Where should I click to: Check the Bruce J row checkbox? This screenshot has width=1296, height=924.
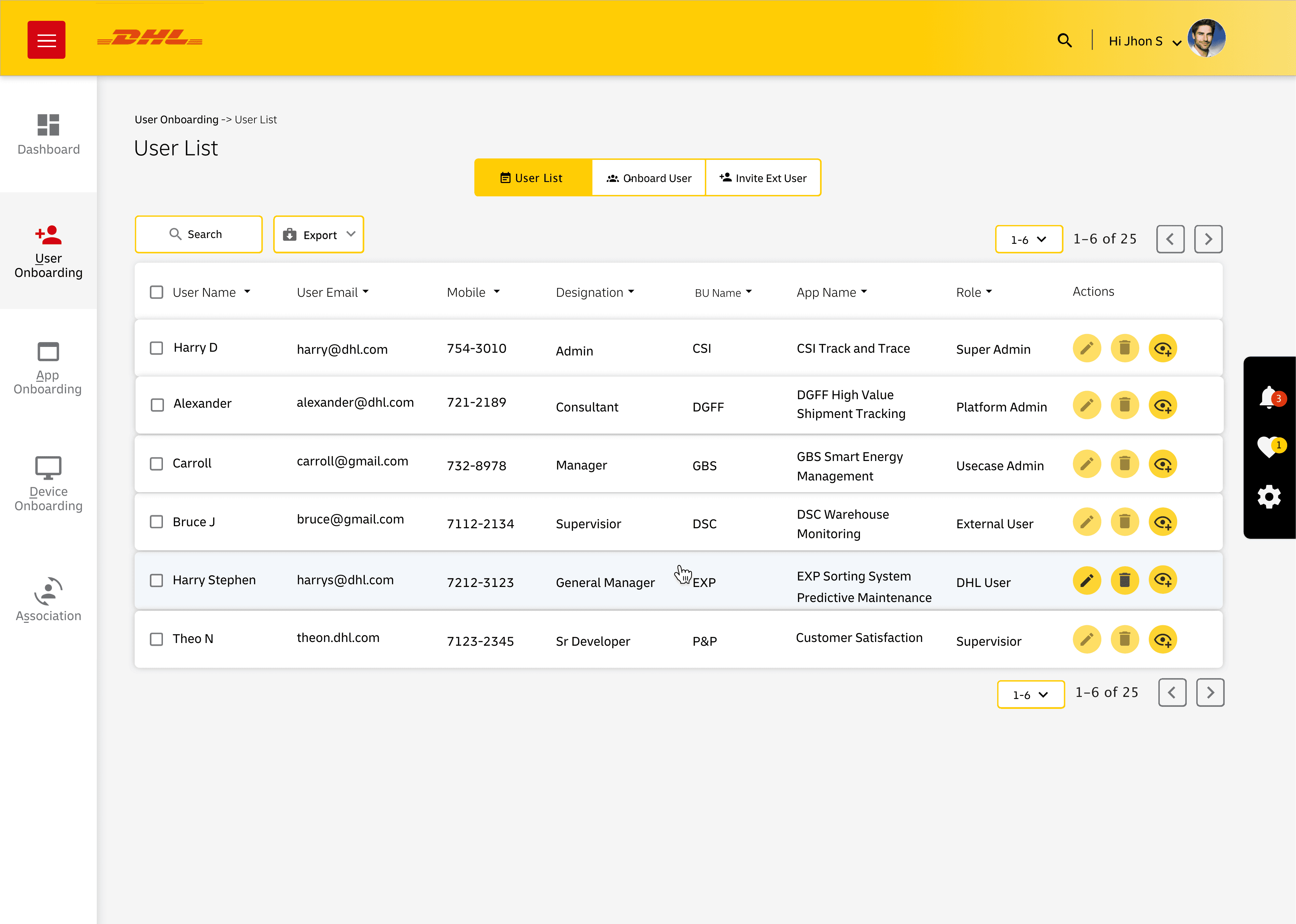click(156, 522)
